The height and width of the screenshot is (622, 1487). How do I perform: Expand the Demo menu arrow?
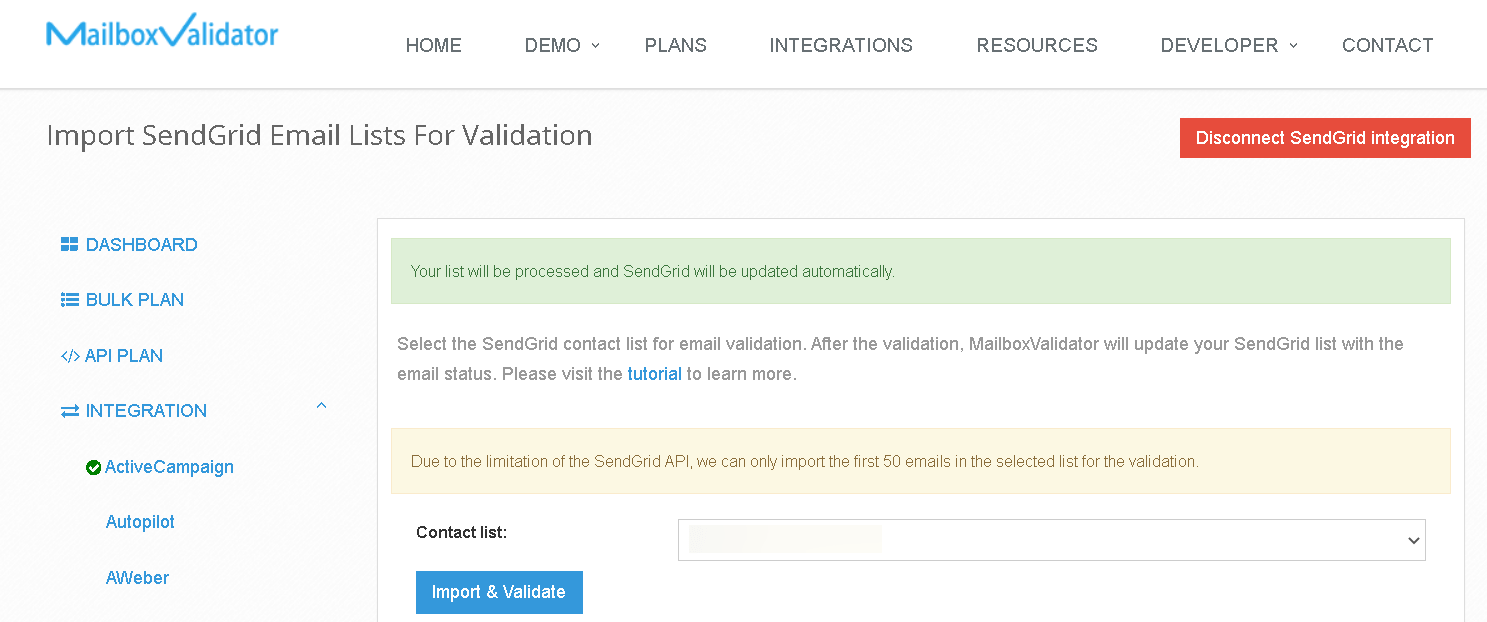(595, 45)
